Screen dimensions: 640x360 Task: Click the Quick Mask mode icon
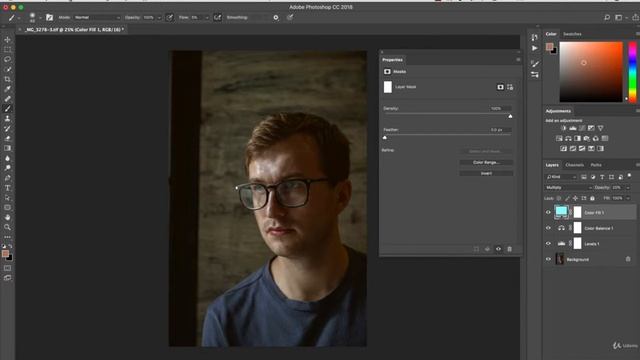click(x=7, y=268)
